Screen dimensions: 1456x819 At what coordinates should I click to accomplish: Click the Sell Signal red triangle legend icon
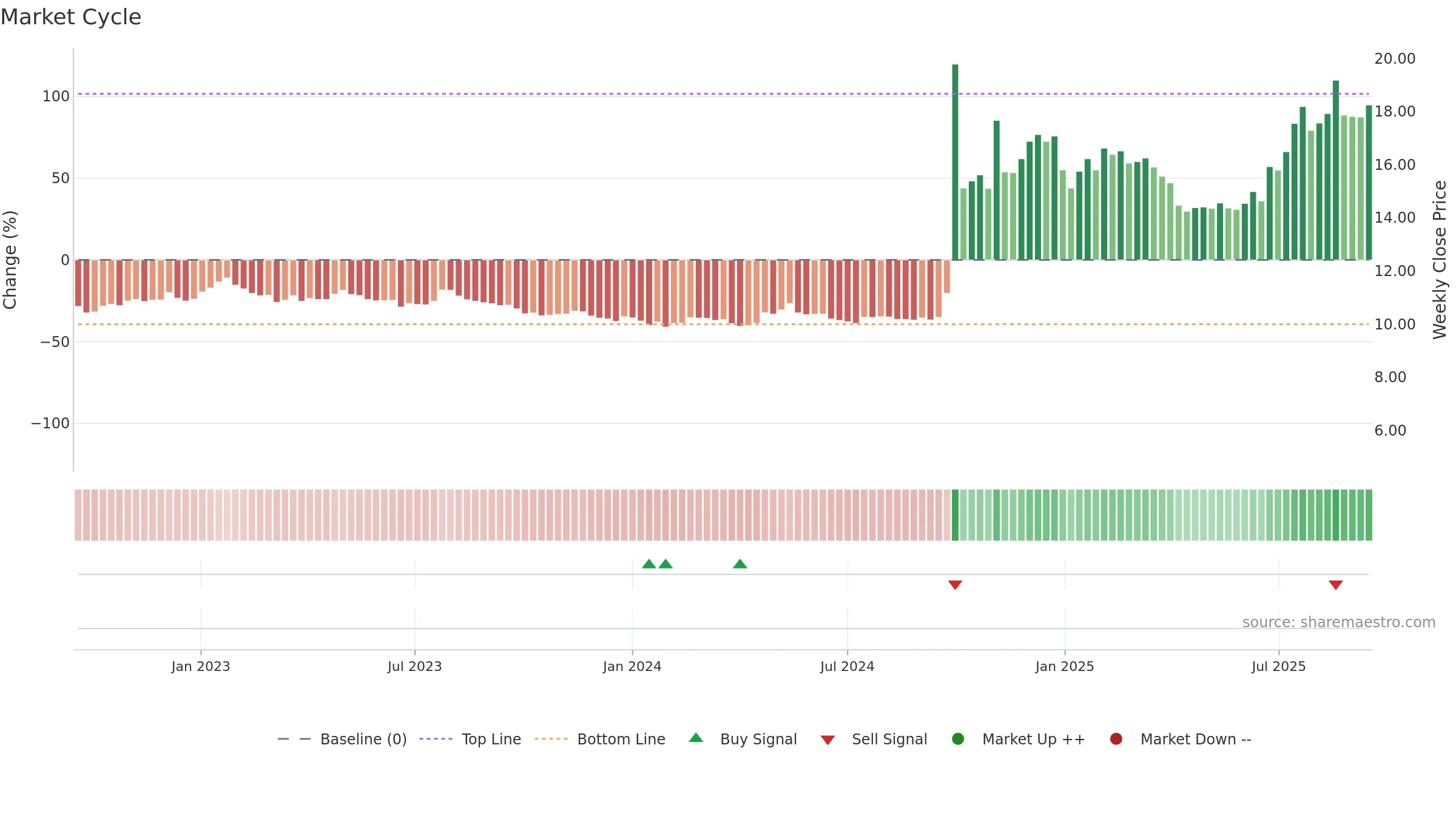click(827, 740)
